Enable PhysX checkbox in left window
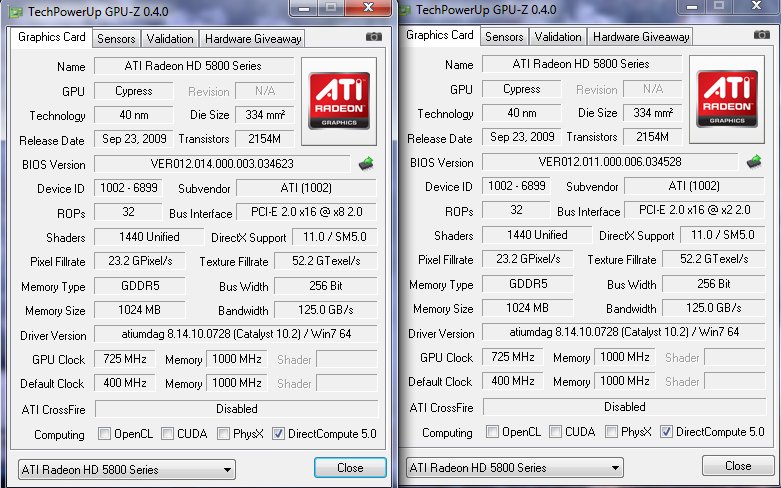The width and height of the screenshot is (781, 488). click(223, 434)
